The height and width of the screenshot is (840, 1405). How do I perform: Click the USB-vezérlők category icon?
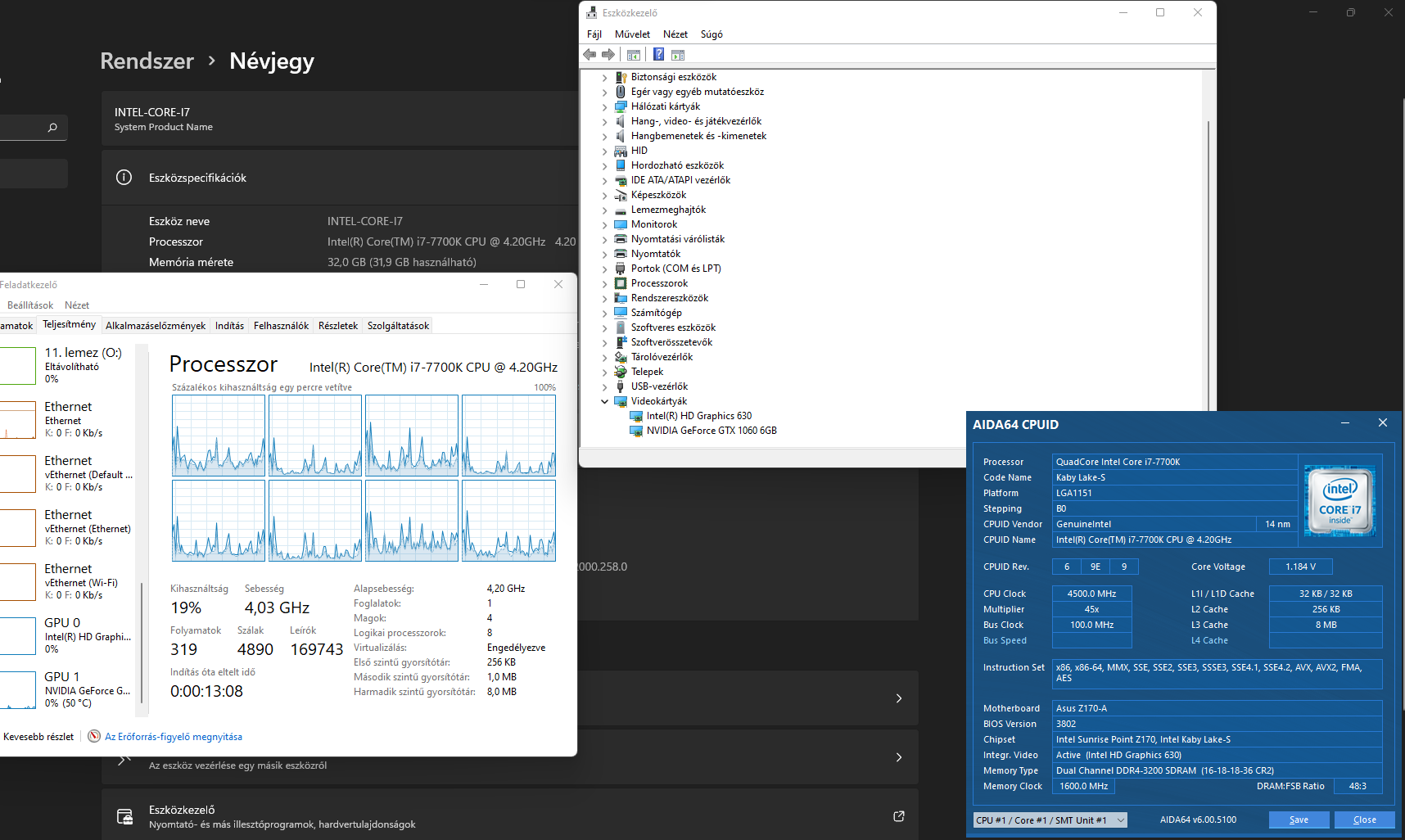tap(621, 386)
